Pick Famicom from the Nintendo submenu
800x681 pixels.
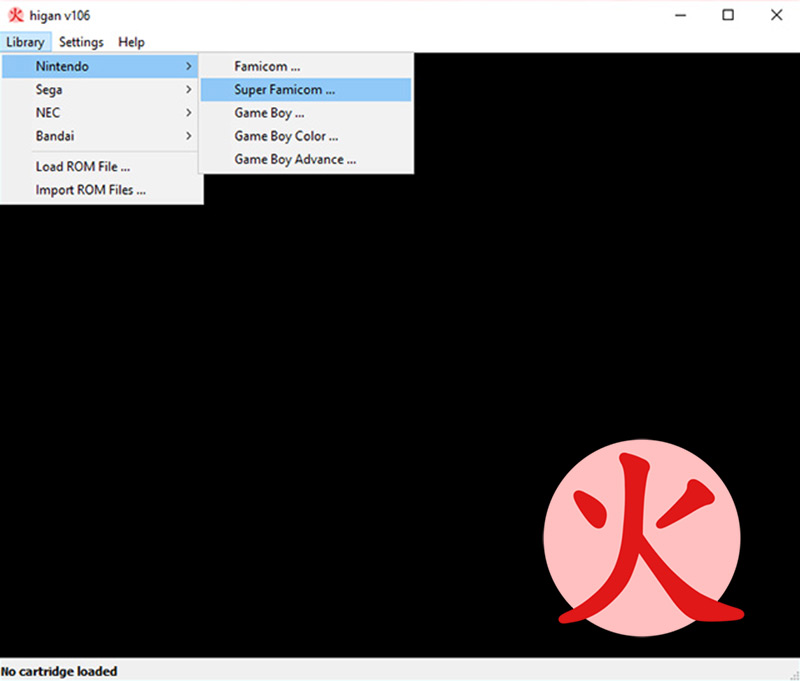(306, 66)
